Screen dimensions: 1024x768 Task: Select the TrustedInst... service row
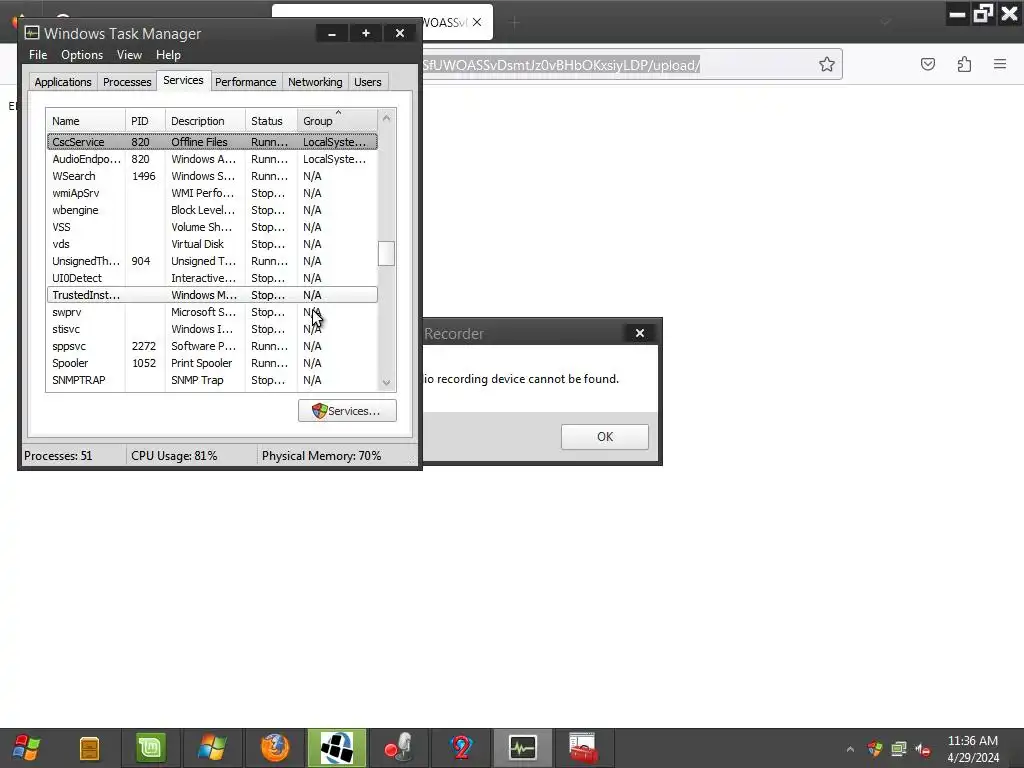coord(212,295)
